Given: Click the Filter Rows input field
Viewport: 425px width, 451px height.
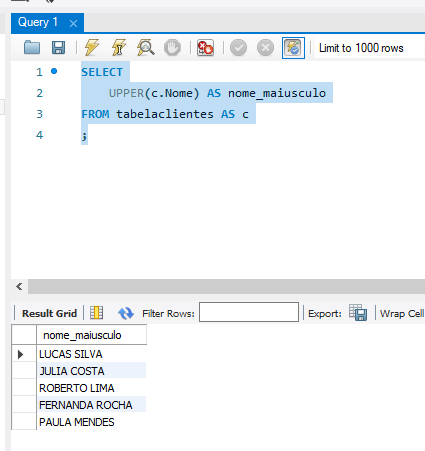Looking at the screenshot, I should click(249, 312).
